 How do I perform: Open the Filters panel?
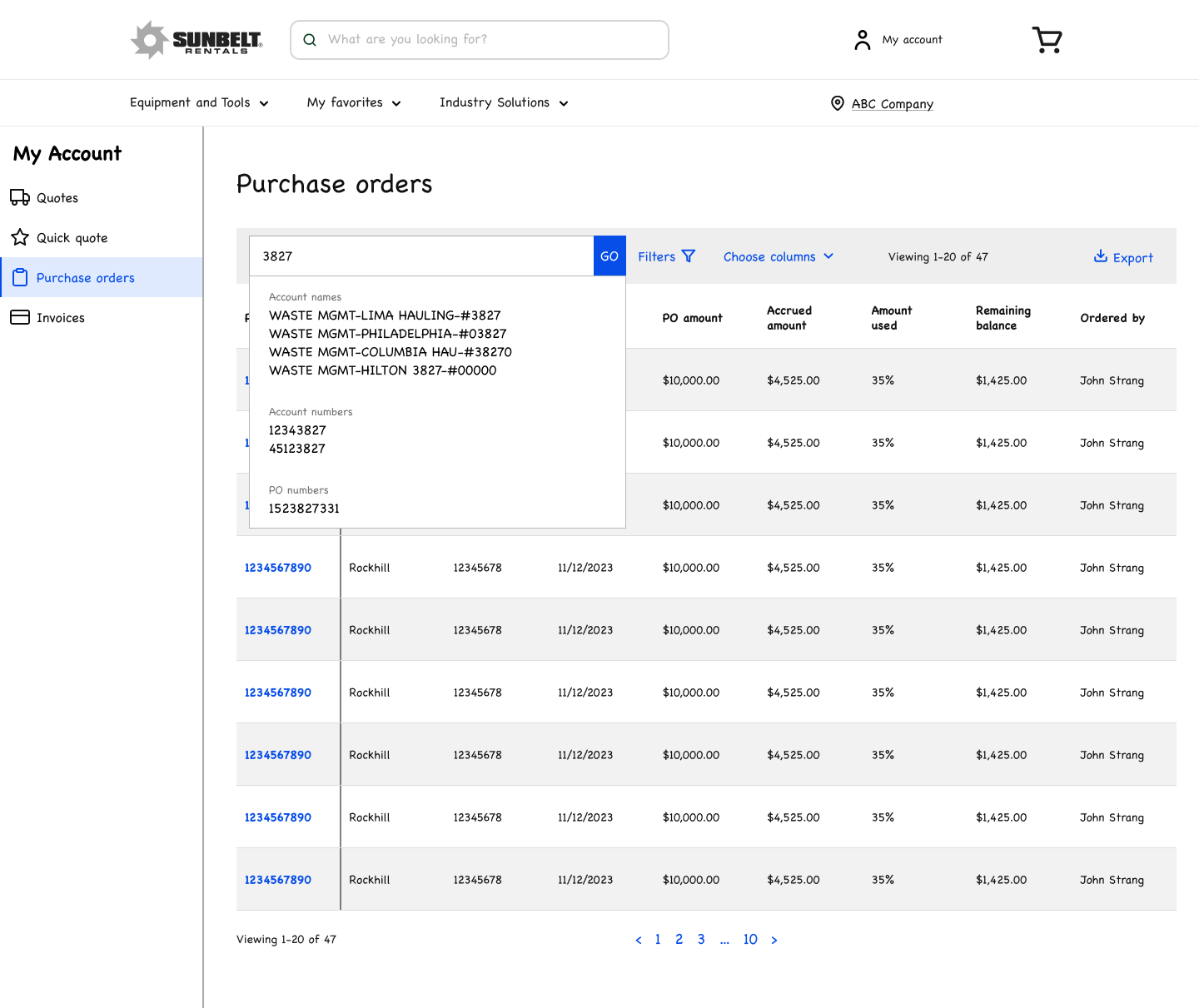coord(666,256)
